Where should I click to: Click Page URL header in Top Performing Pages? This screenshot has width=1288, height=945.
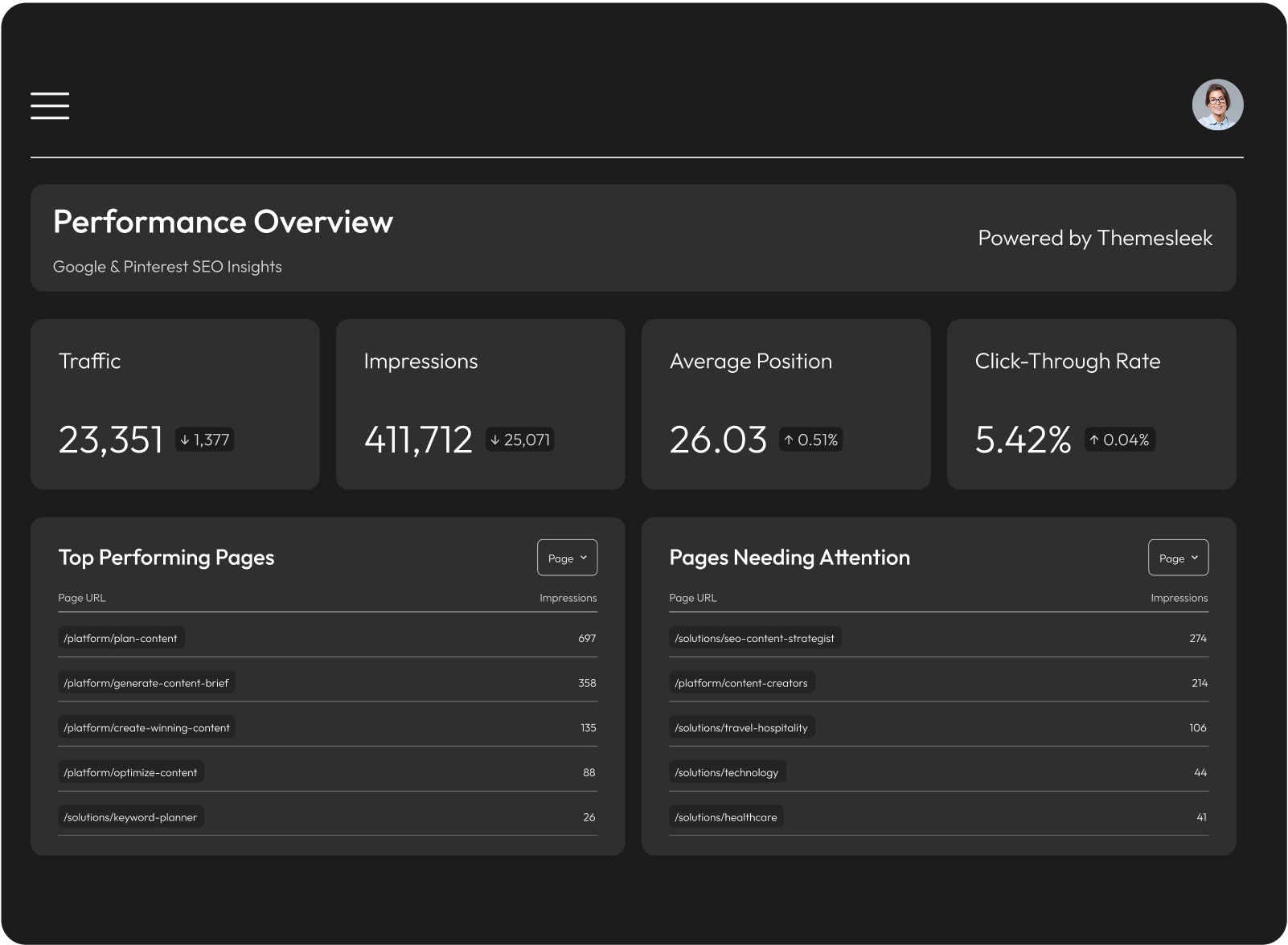[82, 598]
